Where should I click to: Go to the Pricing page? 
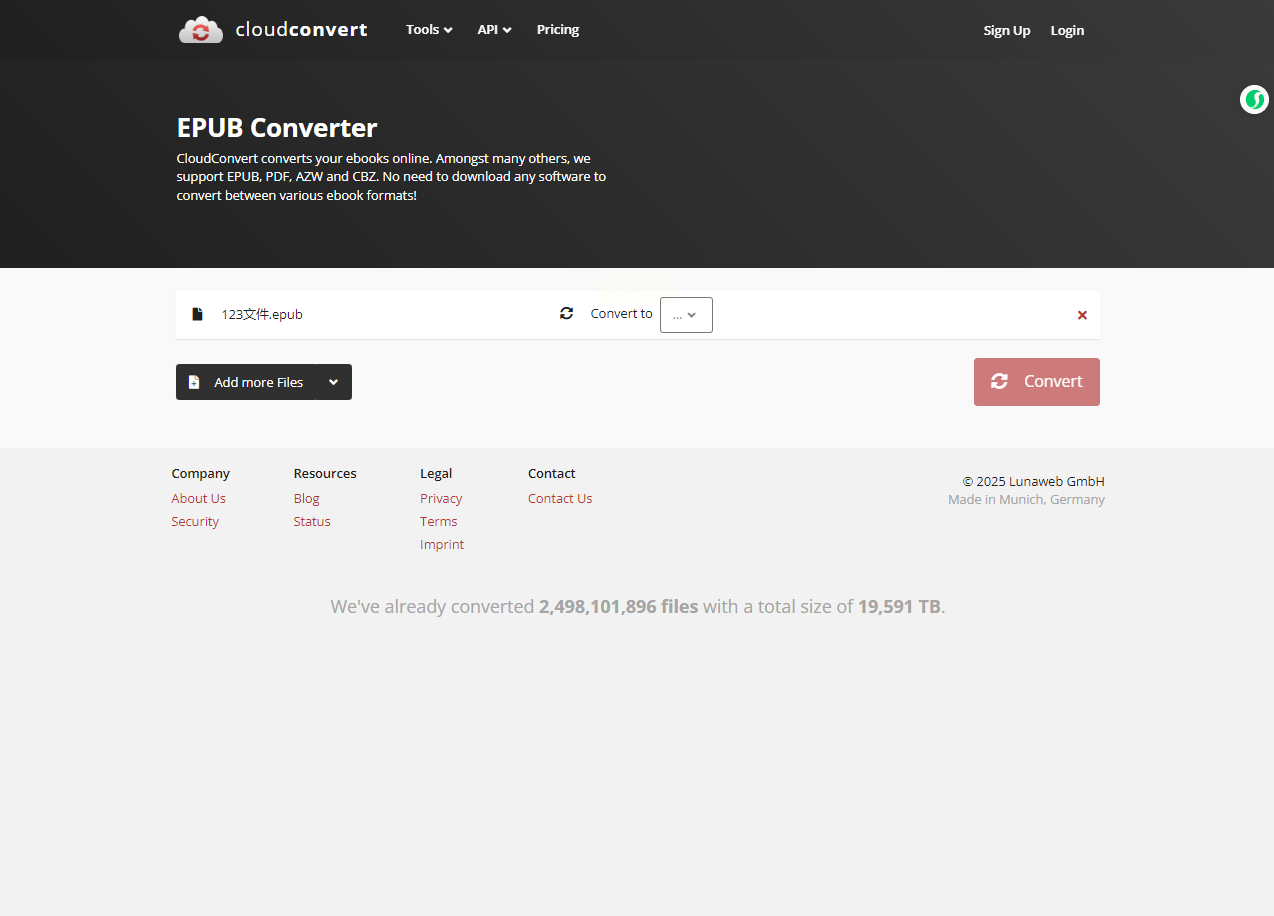tap(558, 30)
